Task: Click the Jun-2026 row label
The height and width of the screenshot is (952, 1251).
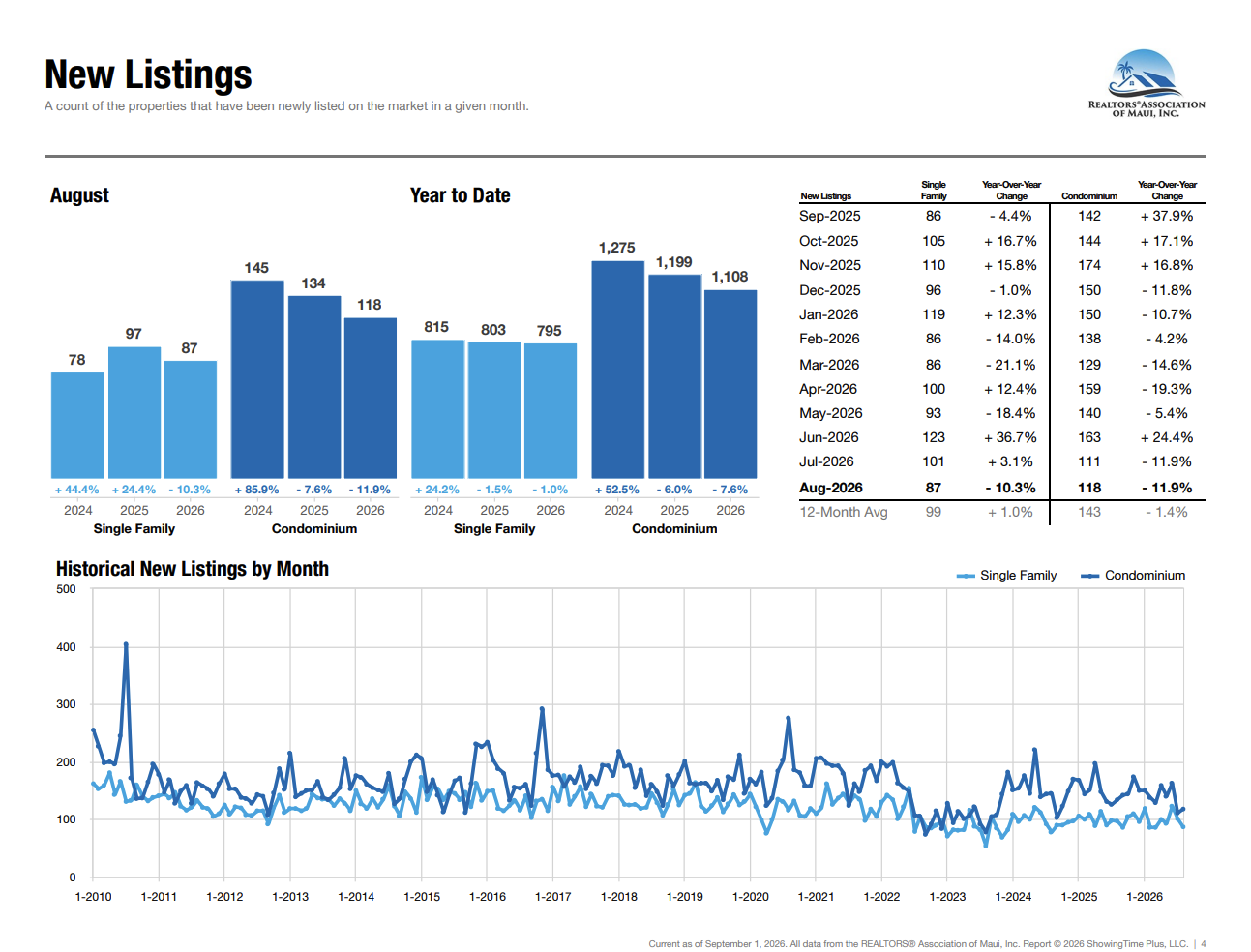Action: coord(828,437)
